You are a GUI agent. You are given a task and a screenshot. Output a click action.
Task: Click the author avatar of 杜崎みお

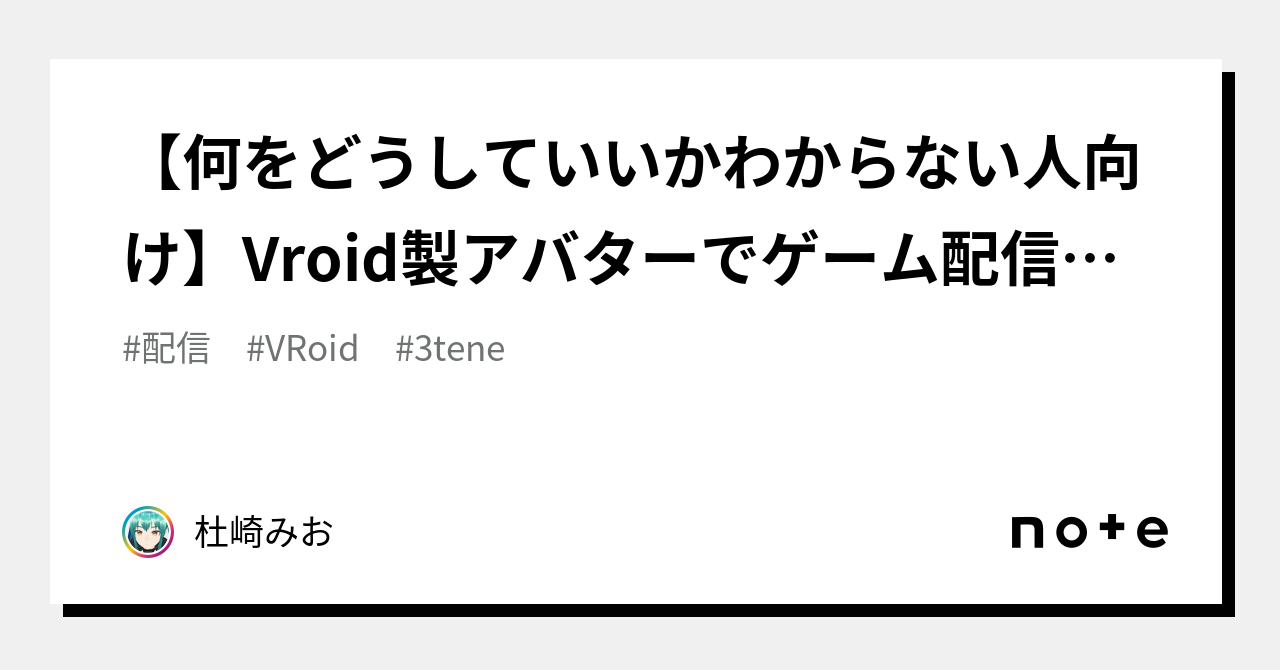tap(148, 532)
